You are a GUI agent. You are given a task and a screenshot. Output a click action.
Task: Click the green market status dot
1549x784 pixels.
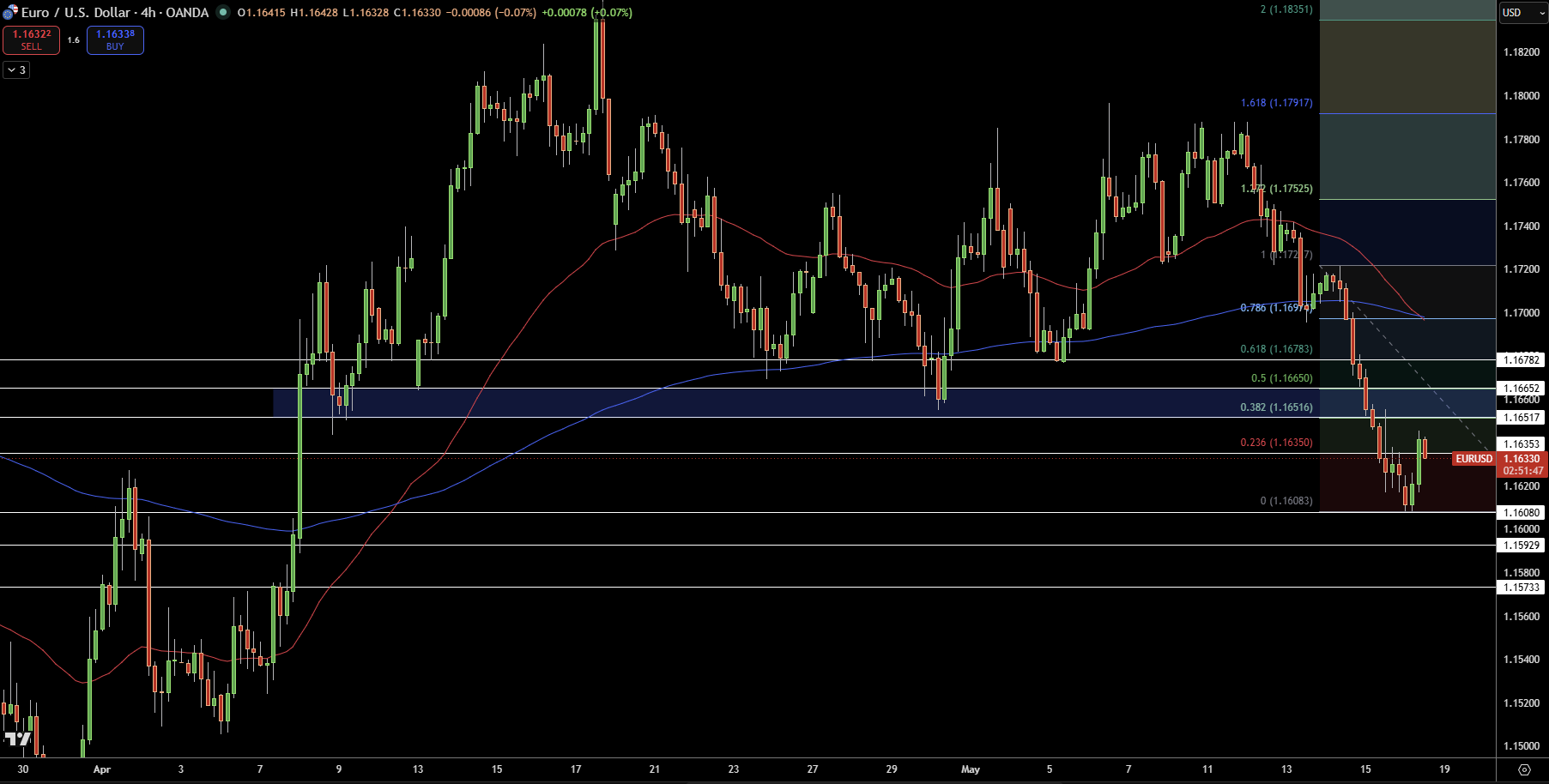223,12
